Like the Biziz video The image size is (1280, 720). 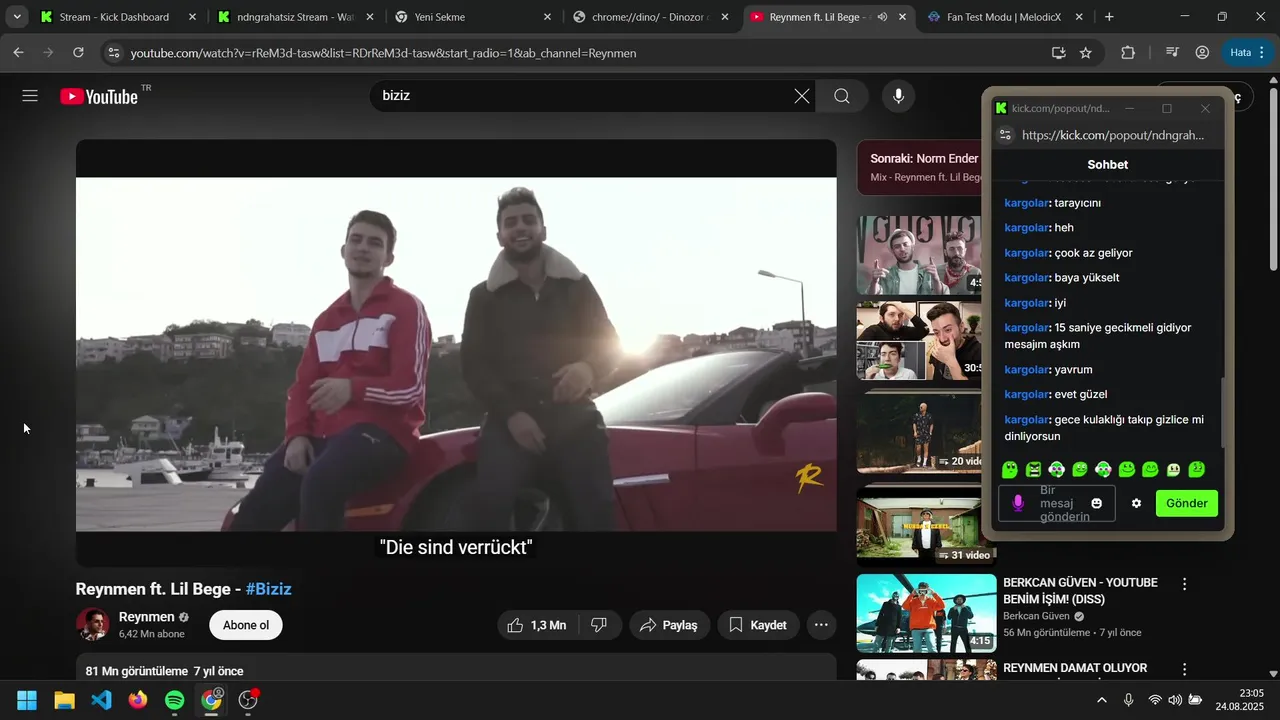click(537, 625)
